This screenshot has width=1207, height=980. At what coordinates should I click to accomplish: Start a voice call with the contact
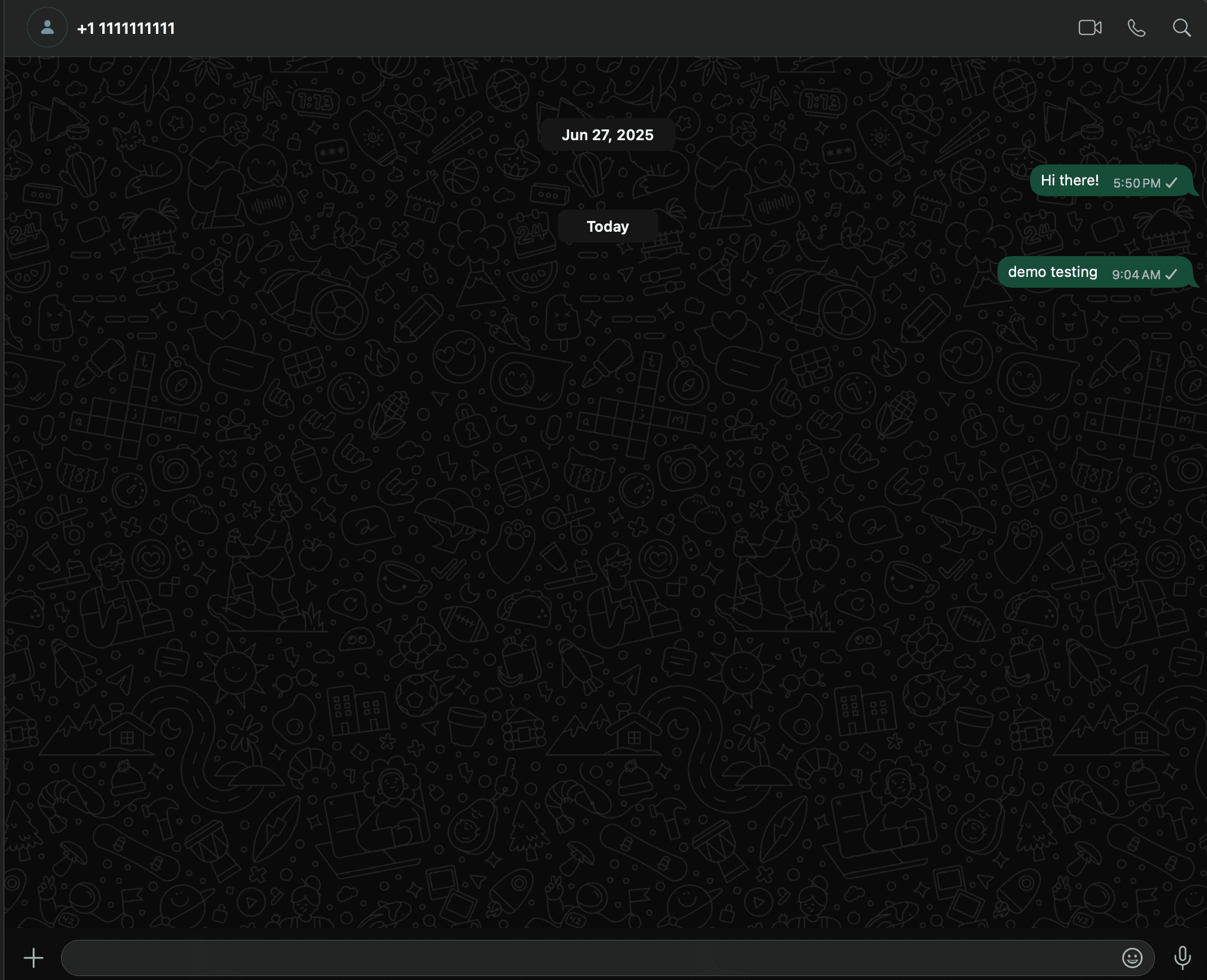1136,27
